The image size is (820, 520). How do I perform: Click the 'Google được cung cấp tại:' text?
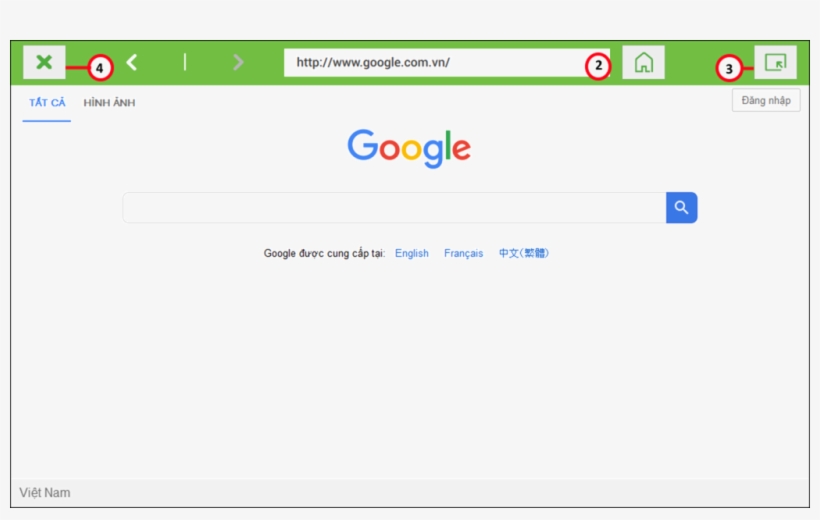324,253
